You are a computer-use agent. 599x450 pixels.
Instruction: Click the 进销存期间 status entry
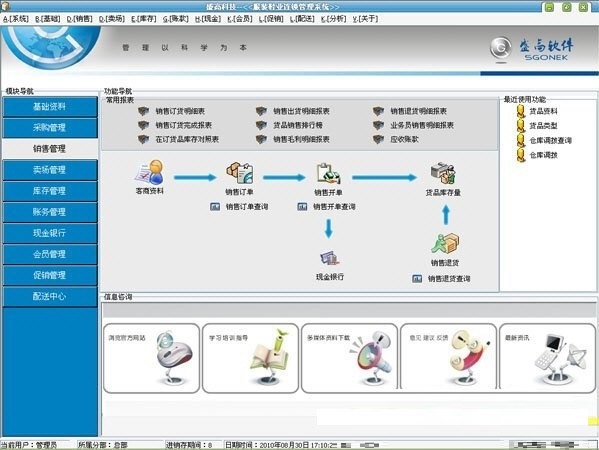[x=189, y=445]
